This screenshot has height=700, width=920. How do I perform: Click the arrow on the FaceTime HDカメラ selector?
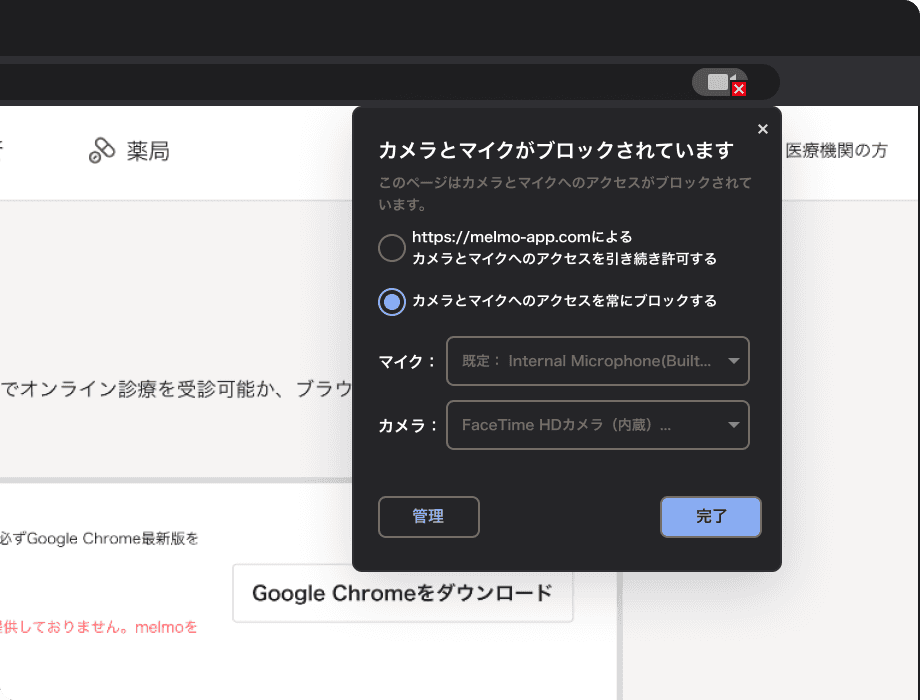[x=736, y=424]
